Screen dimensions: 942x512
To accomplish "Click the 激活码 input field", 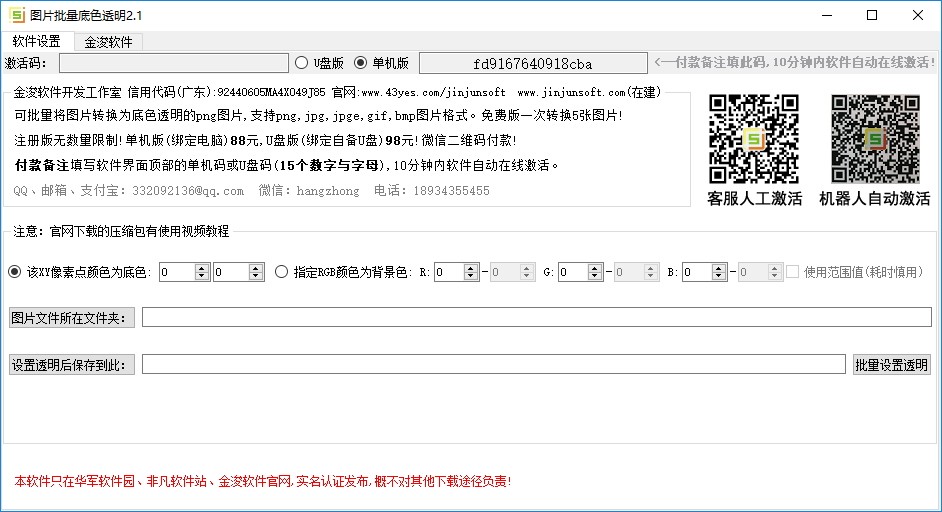I will click(174, 63).
